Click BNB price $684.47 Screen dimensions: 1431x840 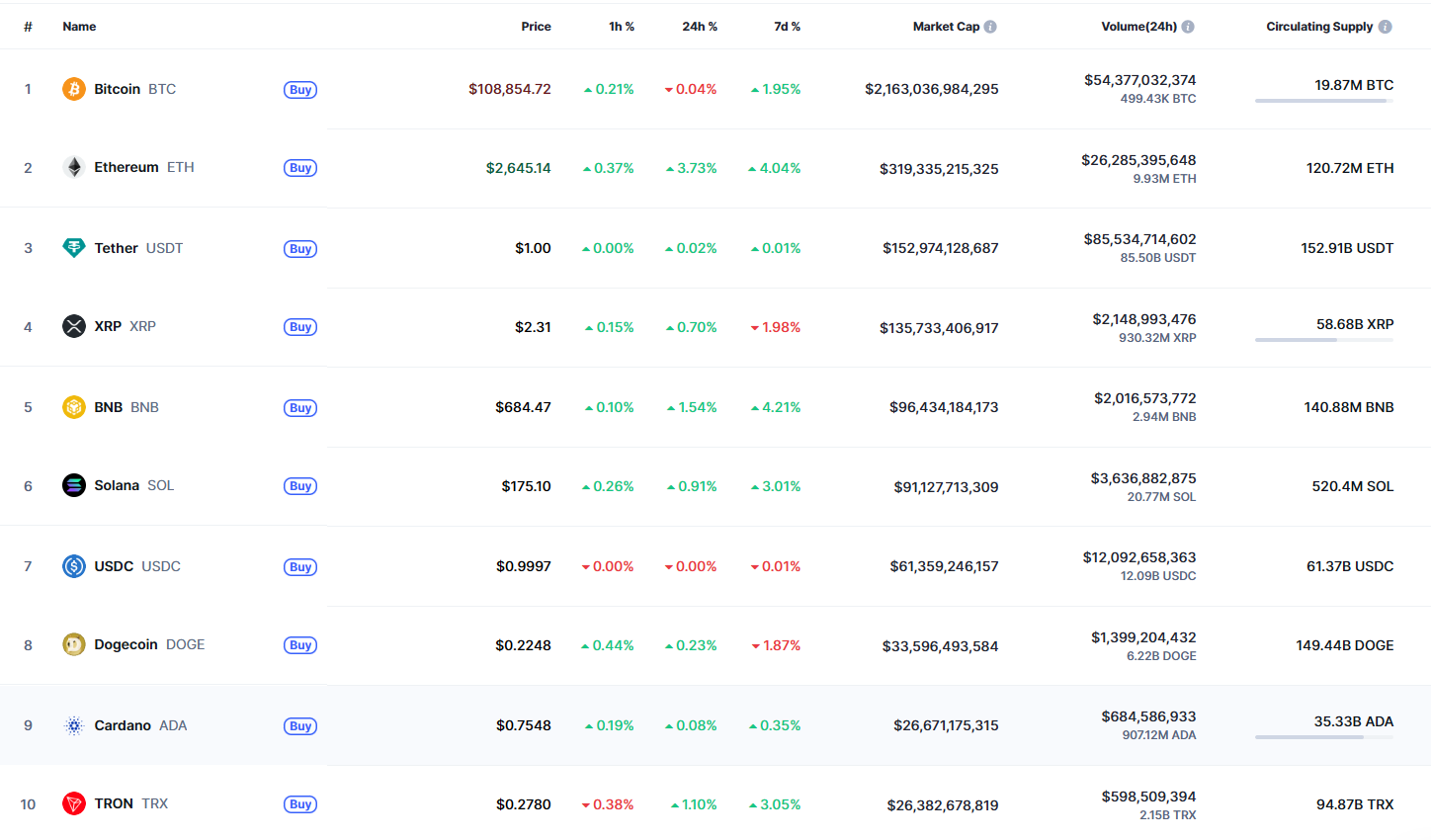click(523, 407)
